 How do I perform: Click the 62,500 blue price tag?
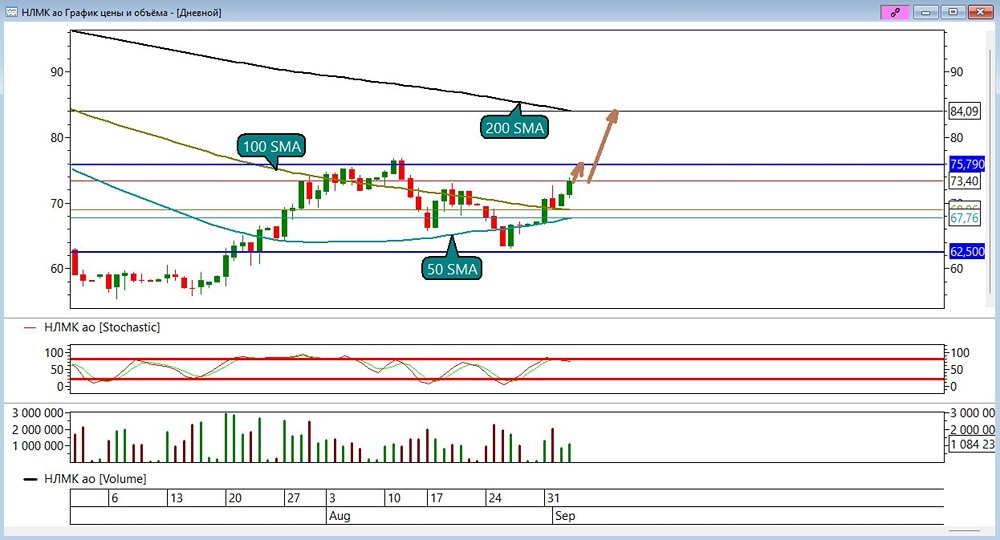[x=967, y=252]
